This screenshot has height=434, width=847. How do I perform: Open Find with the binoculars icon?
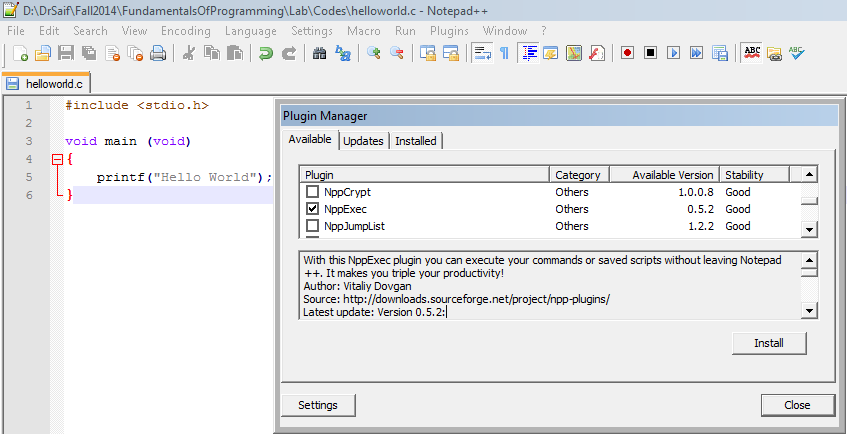pyautogui.click(x=319, y=53)
